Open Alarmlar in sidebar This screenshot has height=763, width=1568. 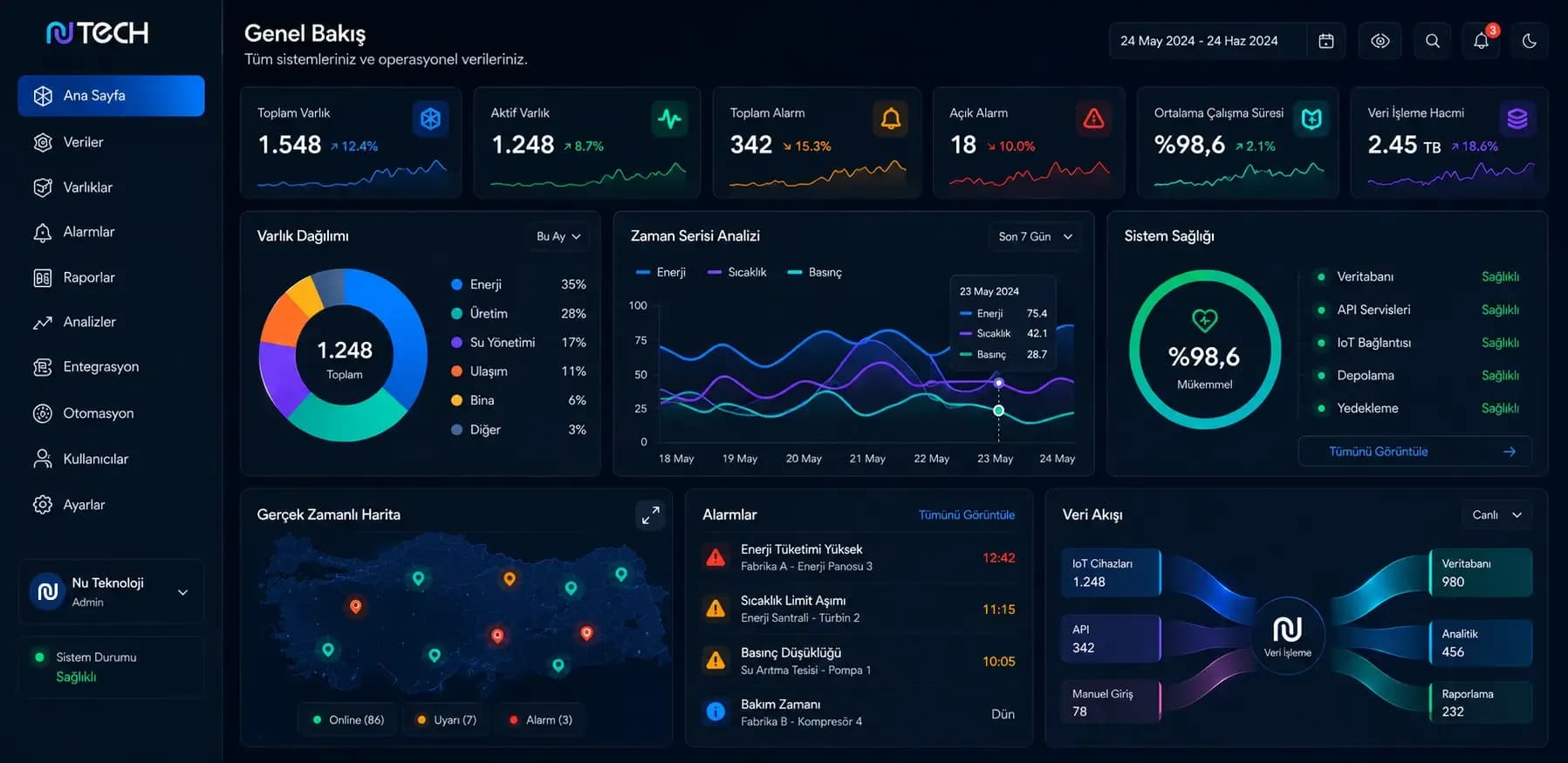click(x=111, y=232)
